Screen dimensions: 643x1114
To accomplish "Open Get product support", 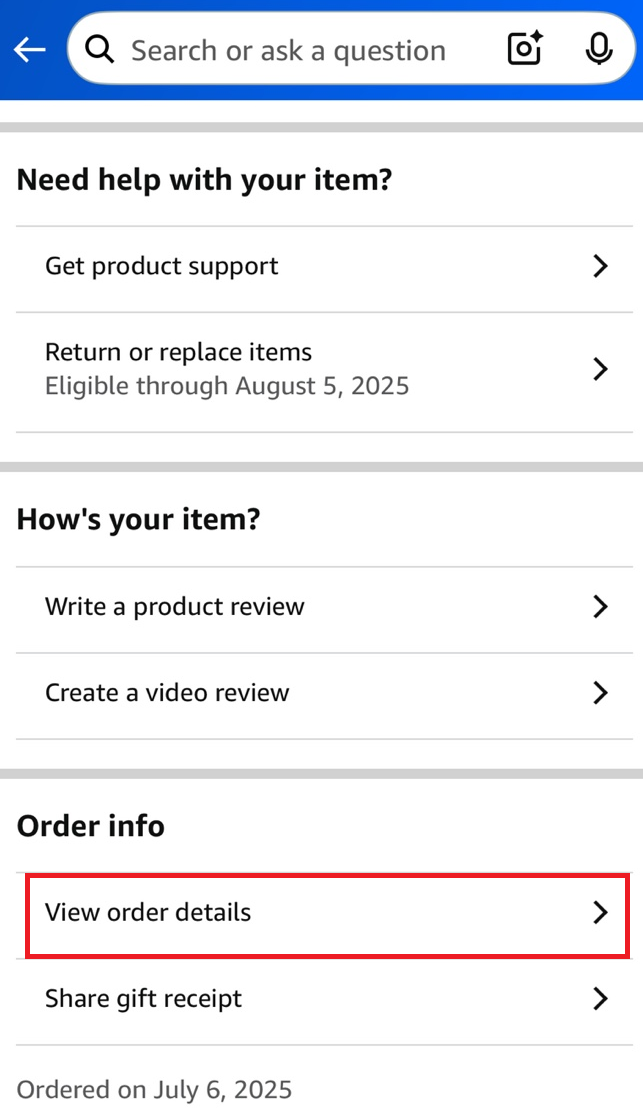I will [162, 266].
